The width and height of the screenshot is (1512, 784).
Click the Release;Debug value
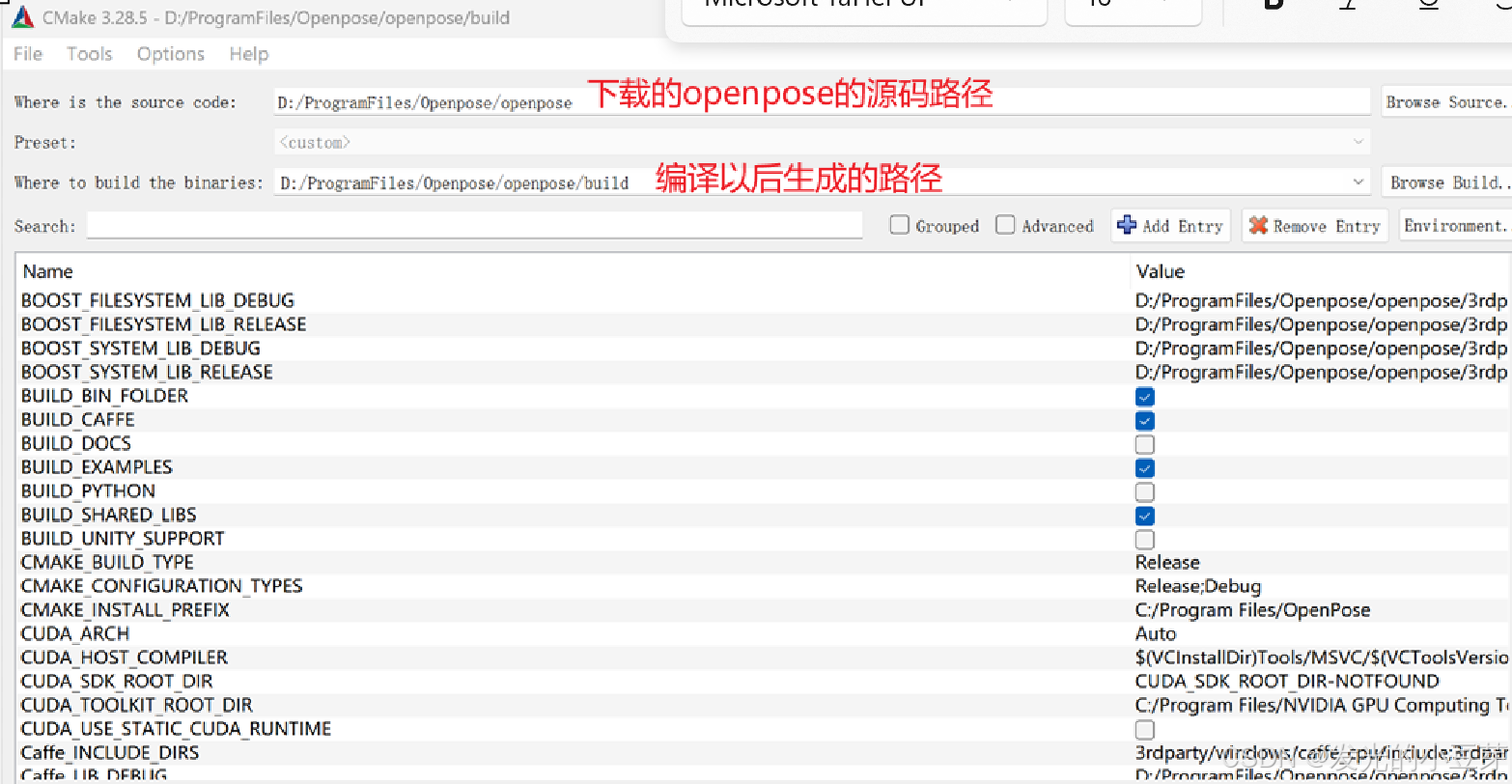pos(1198,586)
